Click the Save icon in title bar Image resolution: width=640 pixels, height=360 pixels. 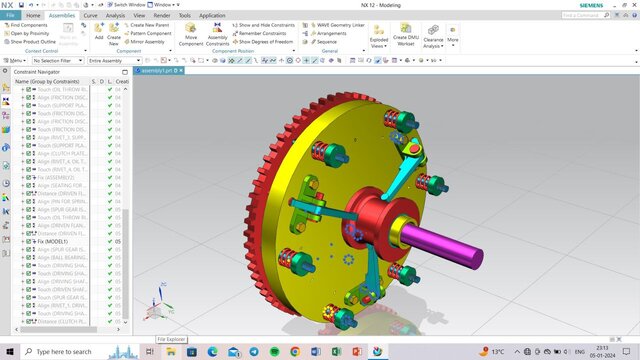[x=21, y=5]
